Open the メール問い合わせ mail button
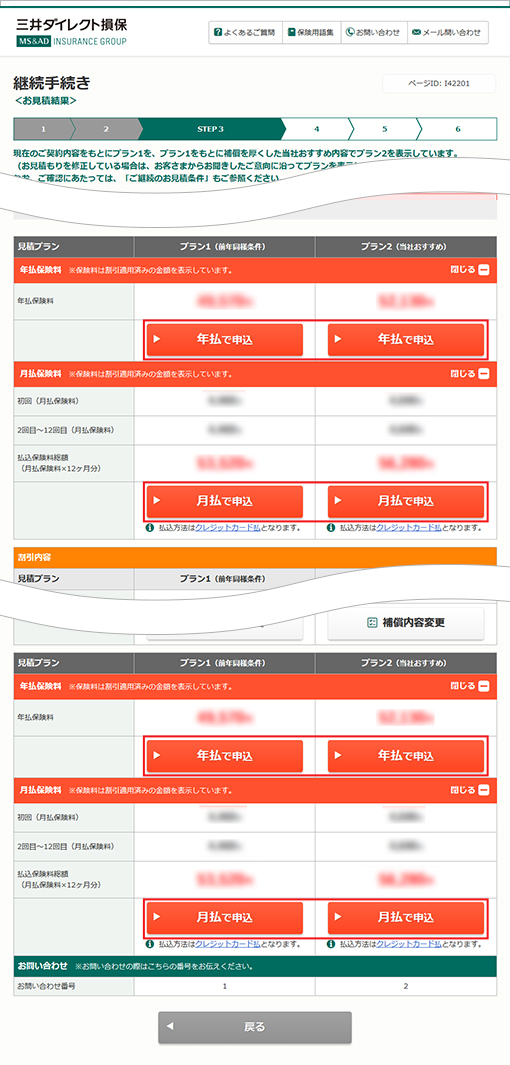Viewport: 510px width, 1065px height. tap(447, 33)
